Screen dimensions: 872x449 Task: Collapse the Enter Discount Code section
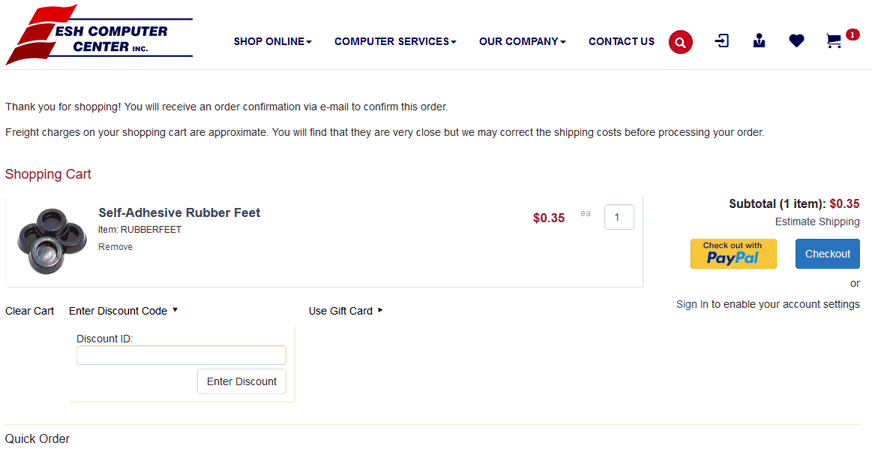click(123, 311)
